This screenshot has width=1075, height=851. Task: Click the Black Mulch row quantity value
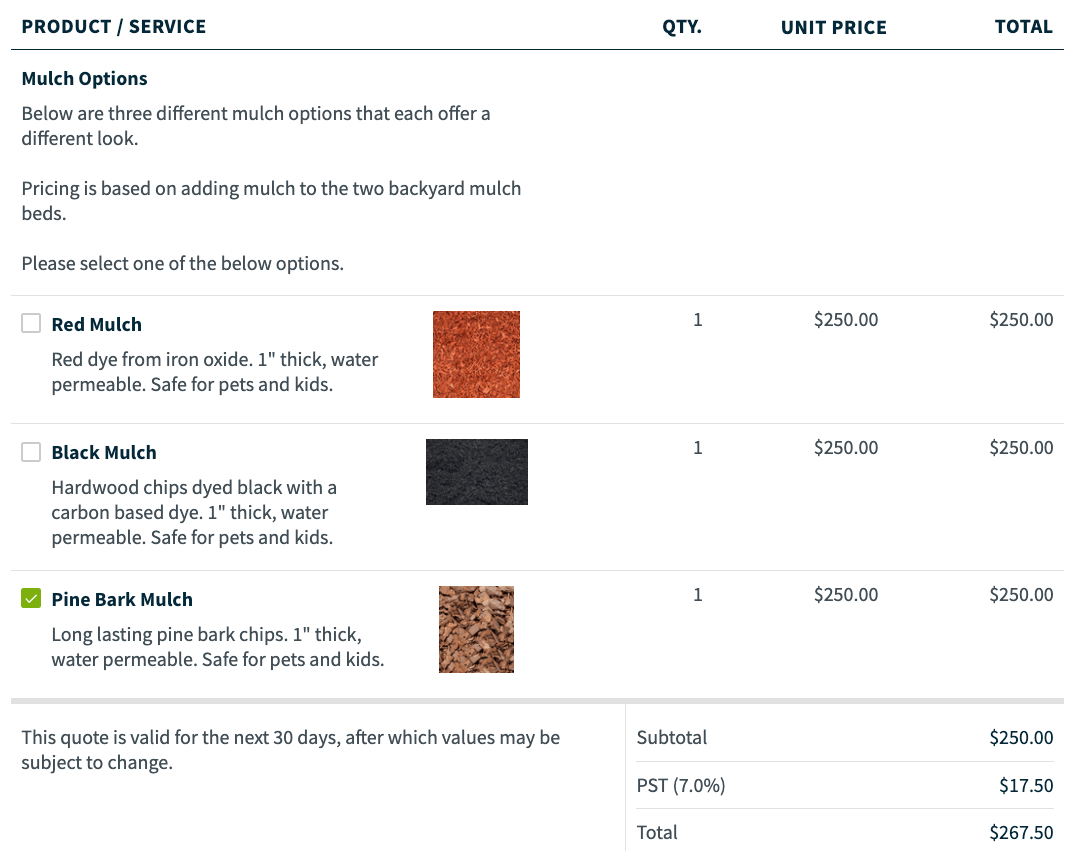click(x=698, y=447)
